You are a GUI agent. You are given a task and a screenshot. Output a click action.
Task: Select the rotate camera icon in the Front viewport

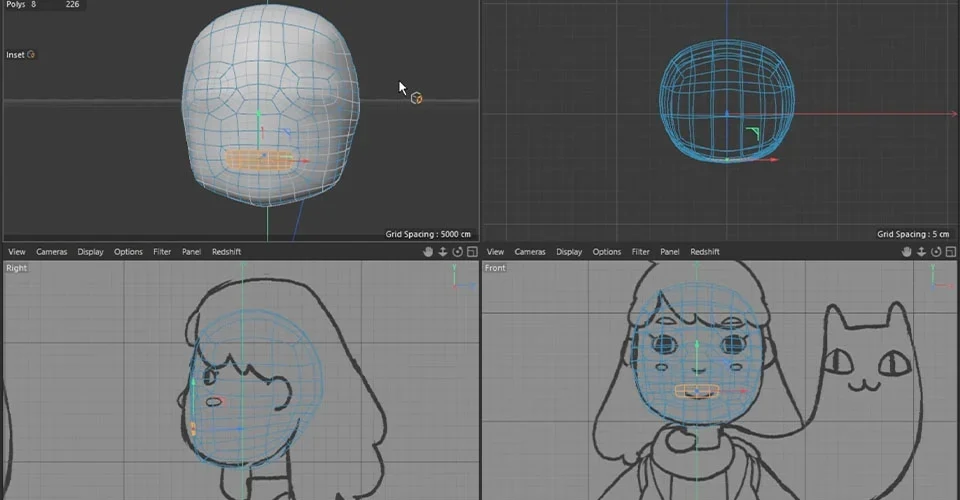936,252
